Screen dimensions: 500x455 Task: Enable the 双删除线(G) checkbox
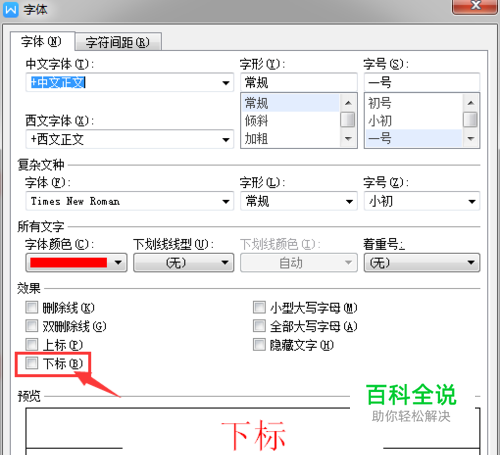click(x=32, y=325)
